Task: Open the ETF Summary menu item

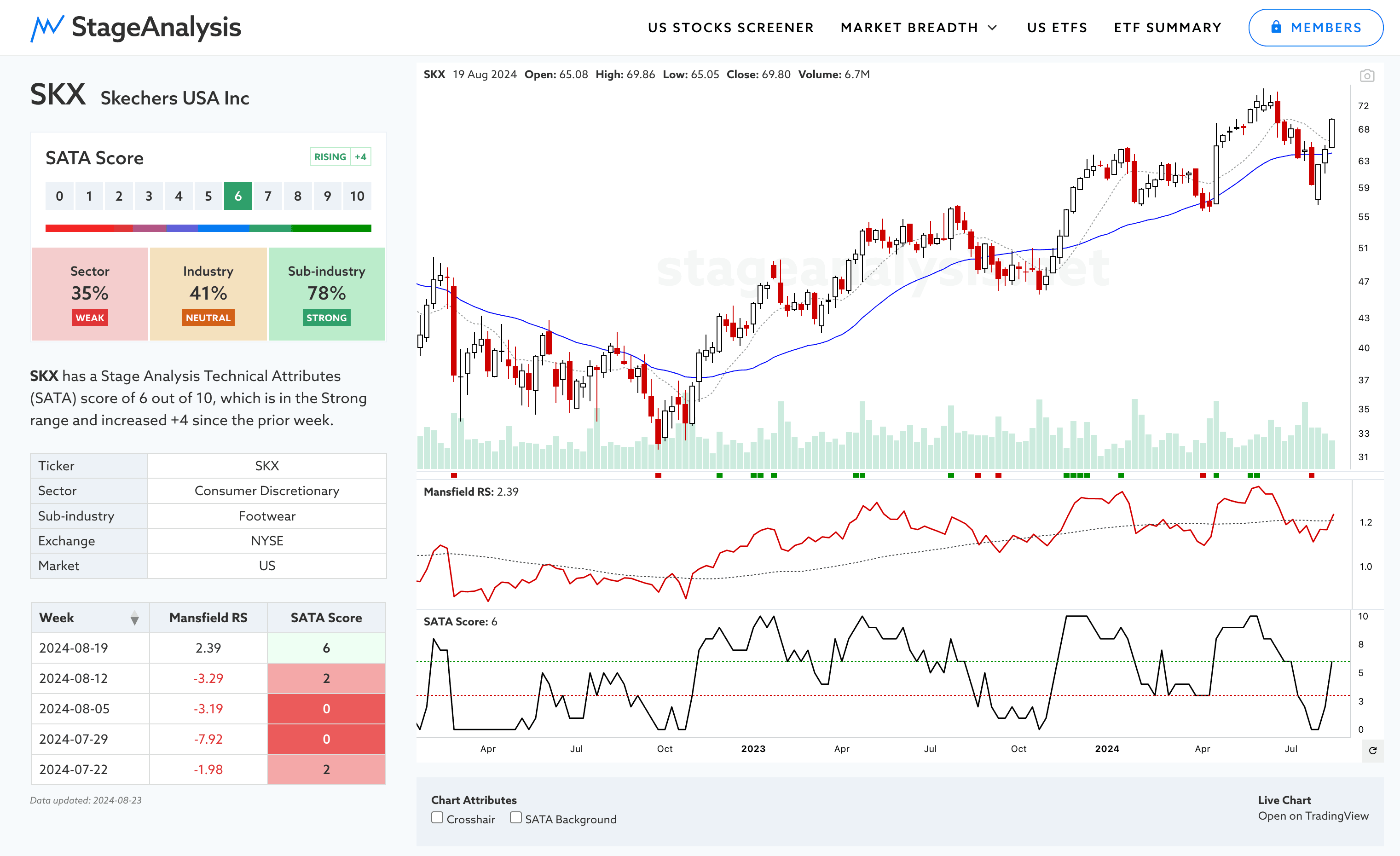Action: (1168, 28)
